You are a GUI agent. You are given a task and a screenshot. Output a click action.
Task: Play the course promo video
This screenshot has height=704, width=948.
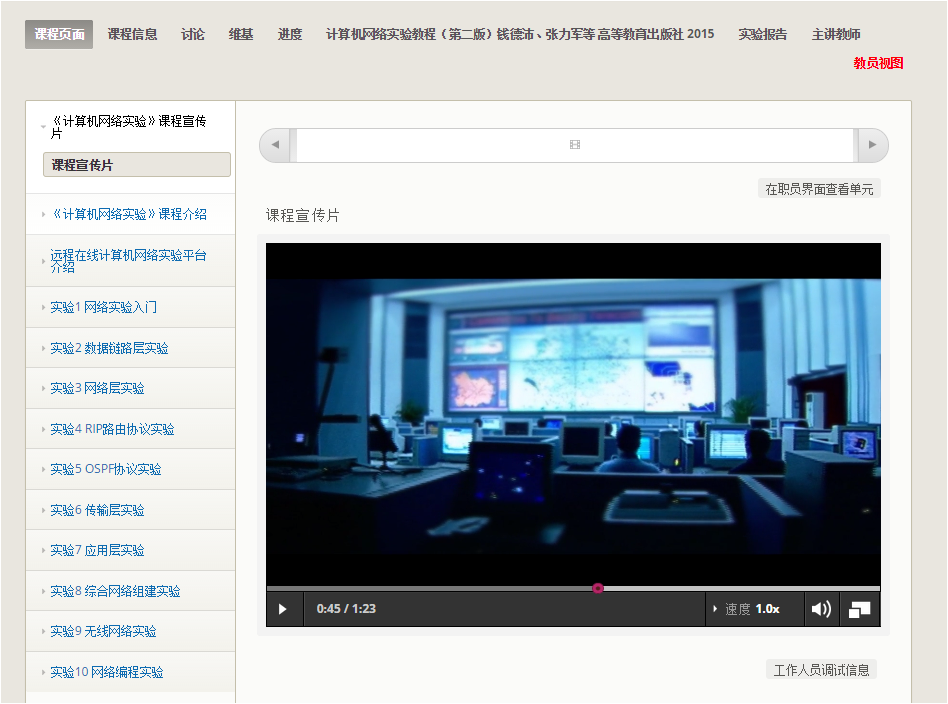click(283, 609)
